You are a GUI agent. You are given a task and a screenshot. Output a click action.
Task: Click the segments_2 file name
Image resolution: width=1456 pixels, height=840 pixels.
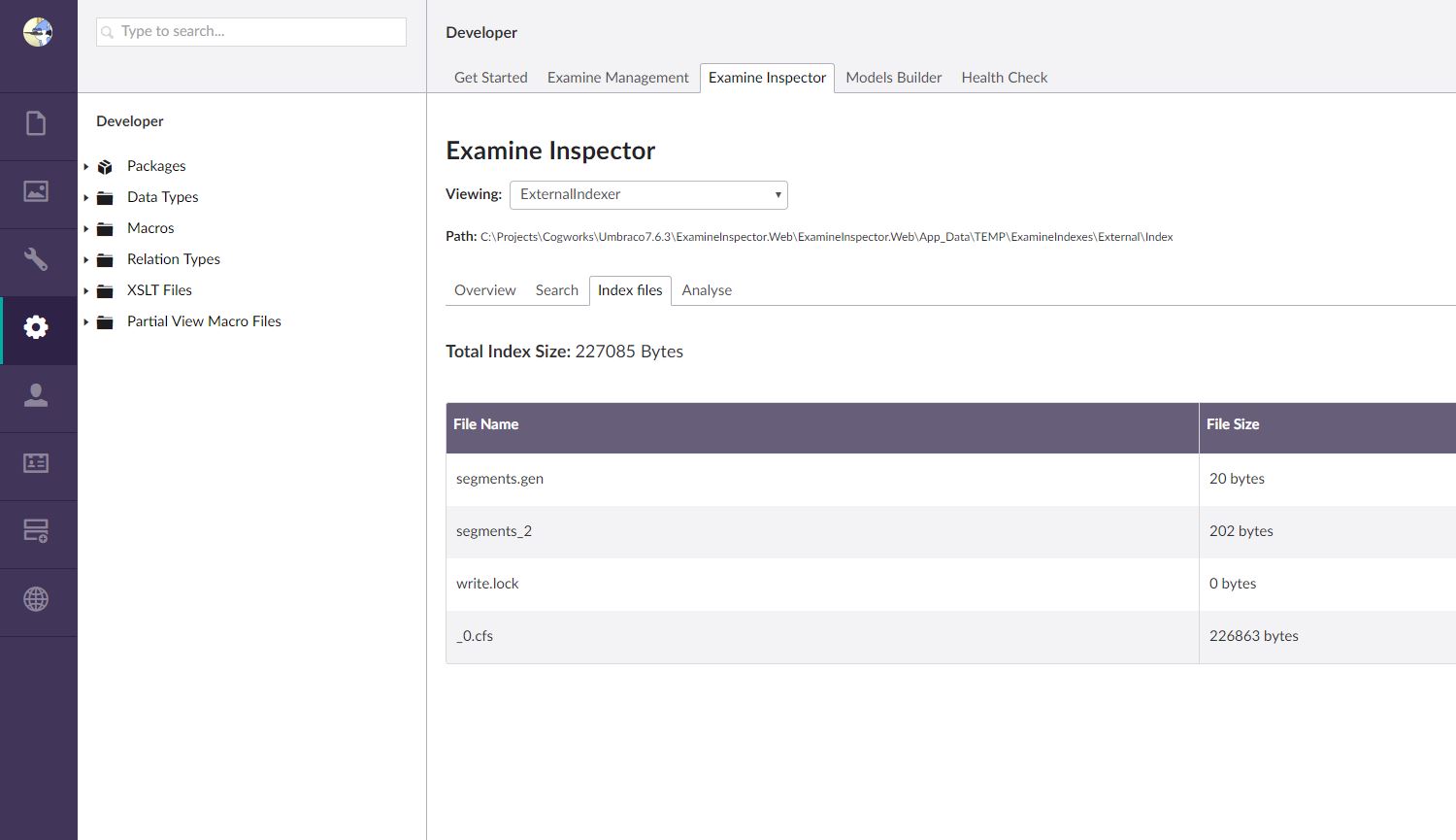(x=494, y=531)
